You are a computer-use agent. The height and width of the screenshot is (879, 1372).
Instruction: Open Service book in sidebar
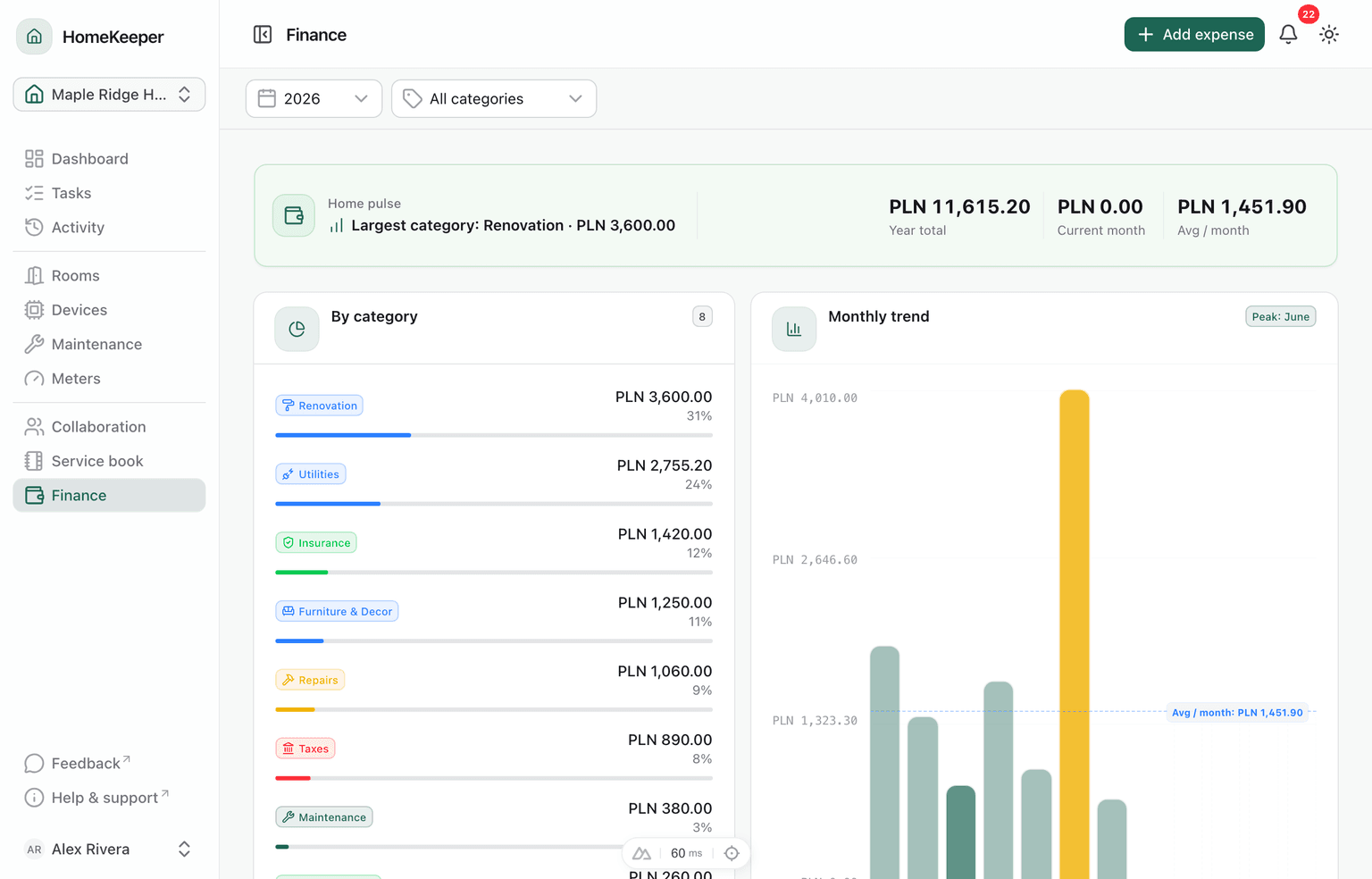(109, 461)
